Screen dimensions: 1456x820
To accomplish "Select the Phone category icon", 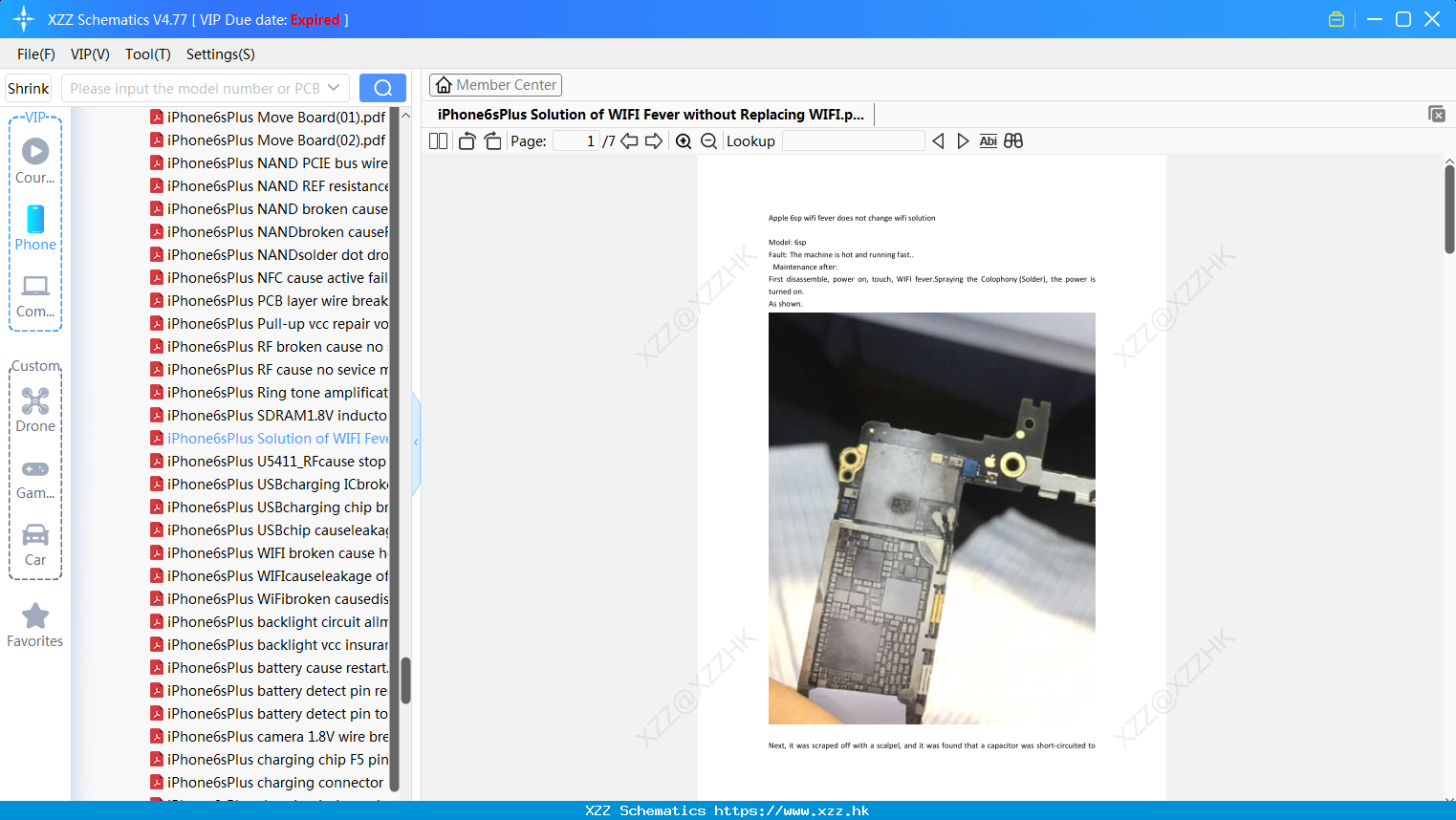I will [x=35, y=227].
